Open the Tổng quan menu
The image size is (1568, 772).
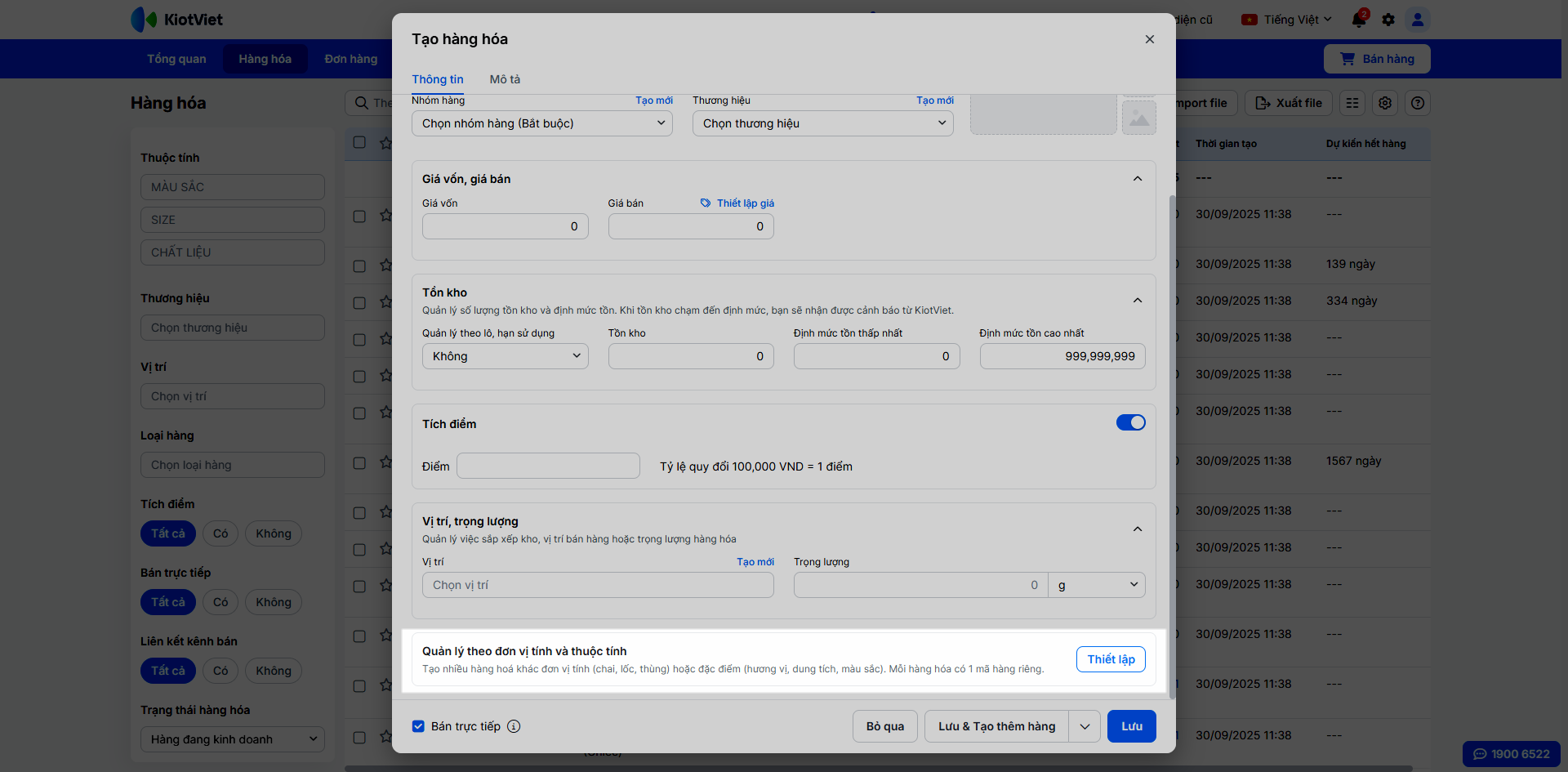coord(176,59)
